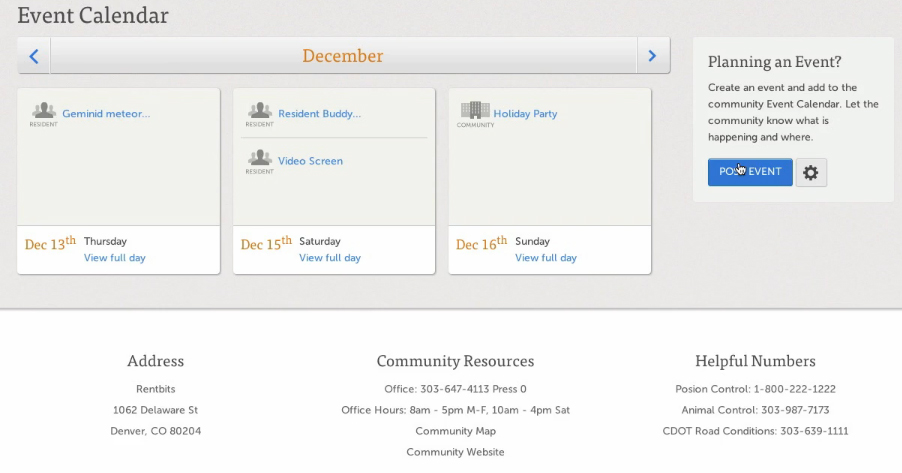View full day for Dec 13th Thursday

[x=115, y=258]
